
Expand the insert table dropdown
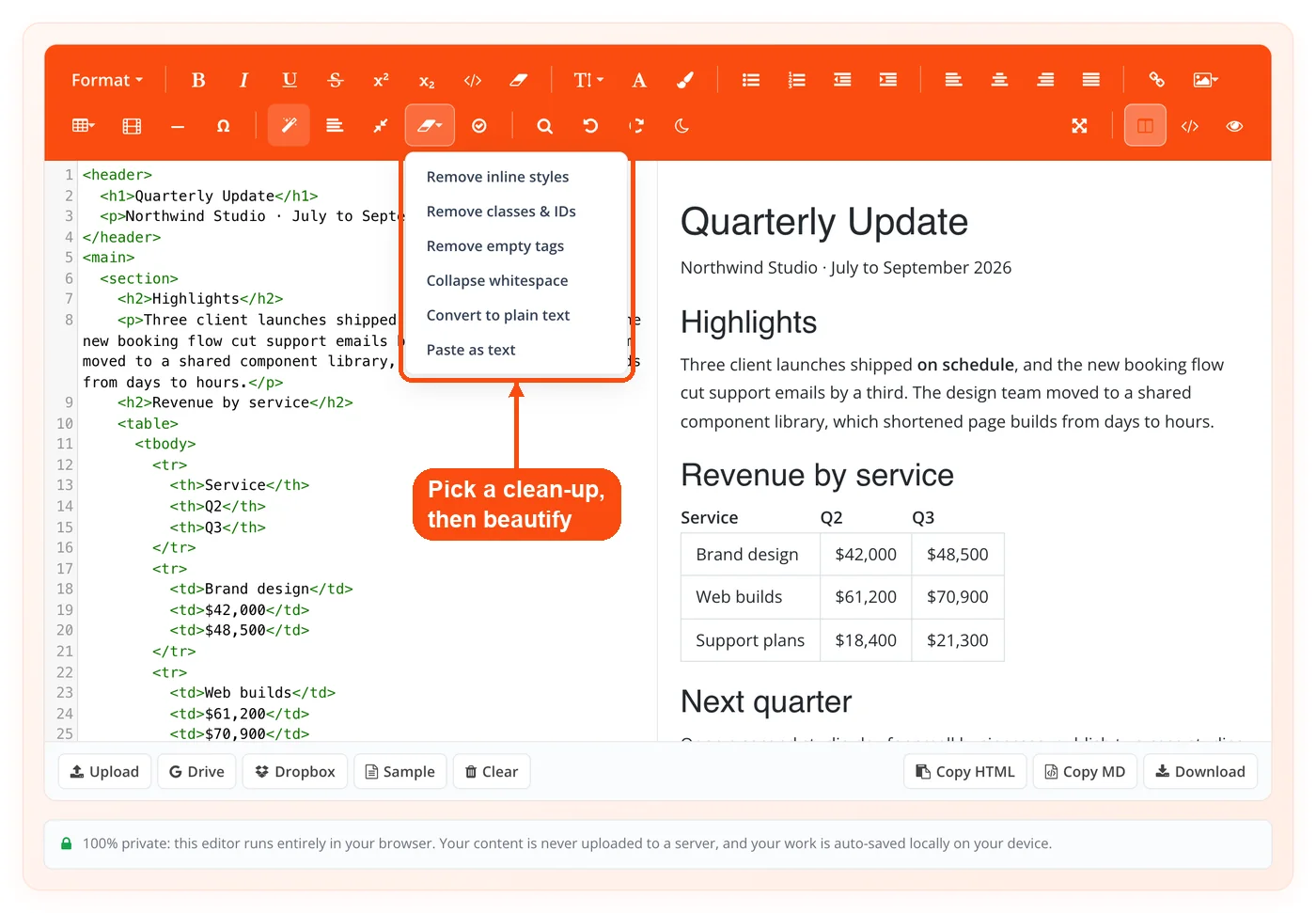(84, 126)
